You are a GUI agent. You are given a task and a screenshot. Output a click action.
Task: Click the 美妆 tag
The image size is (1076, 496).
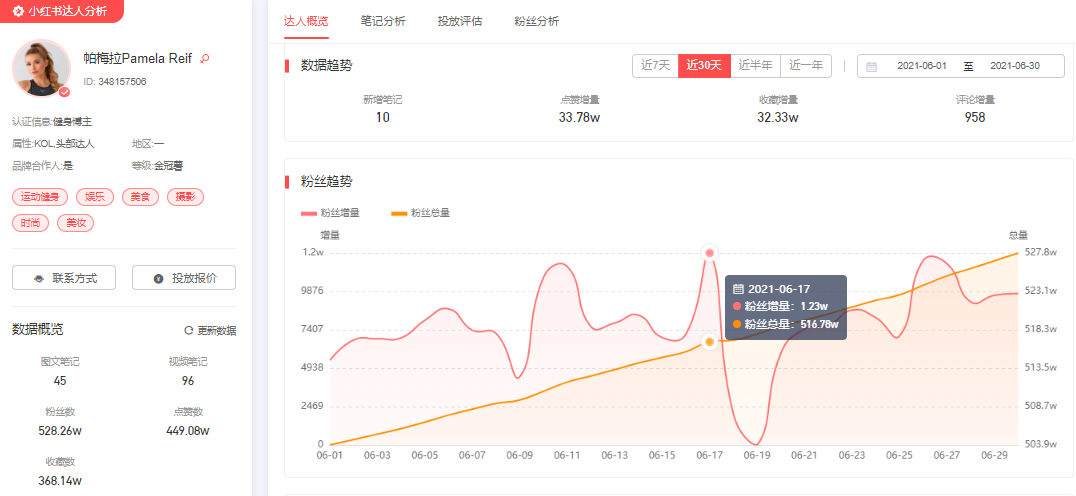pyautogui.click(x=75, y=223)
